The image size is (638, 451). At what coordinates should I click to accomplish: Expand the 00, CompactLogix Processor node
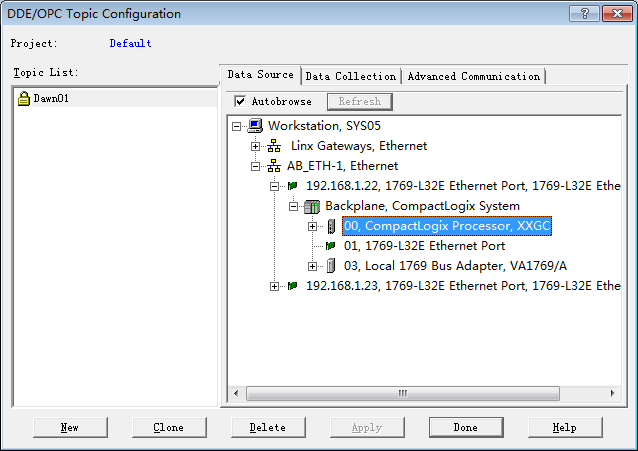tap(312, 226)
